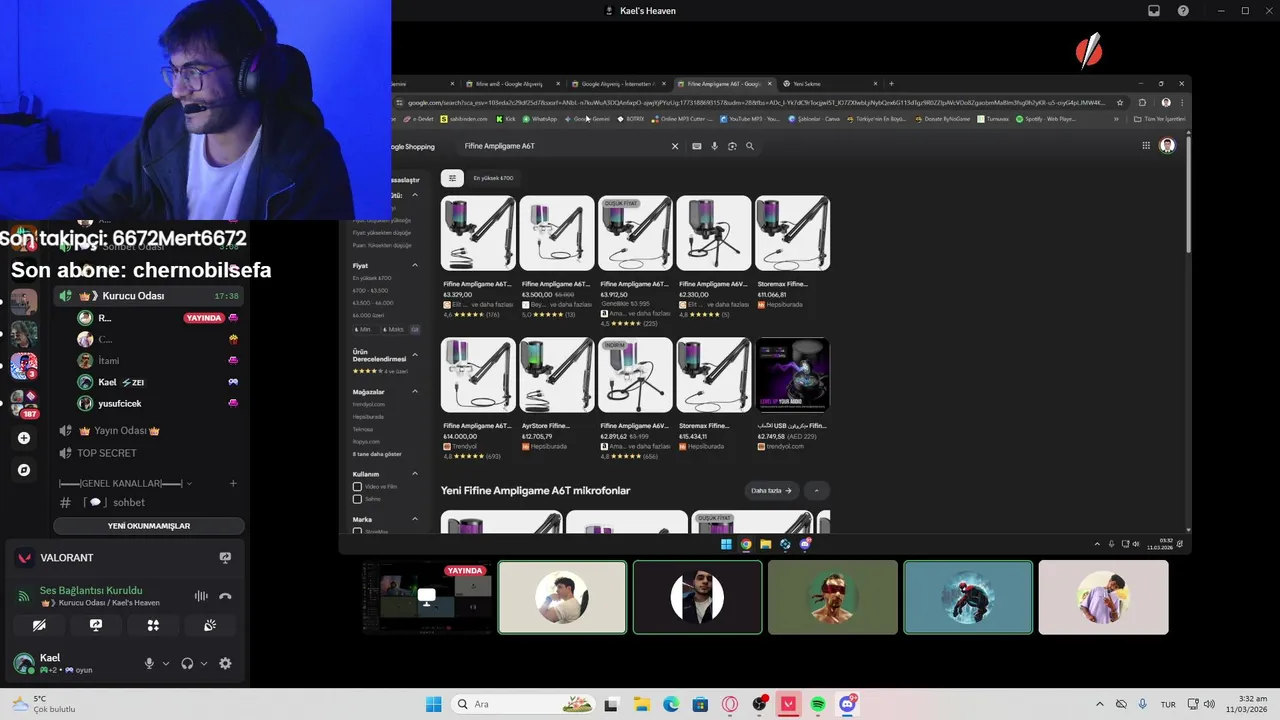The width and height of the screenshot is (1280, 720).
Task: Collapse the GENEL KANALLAR category
Action: [125, 484]
